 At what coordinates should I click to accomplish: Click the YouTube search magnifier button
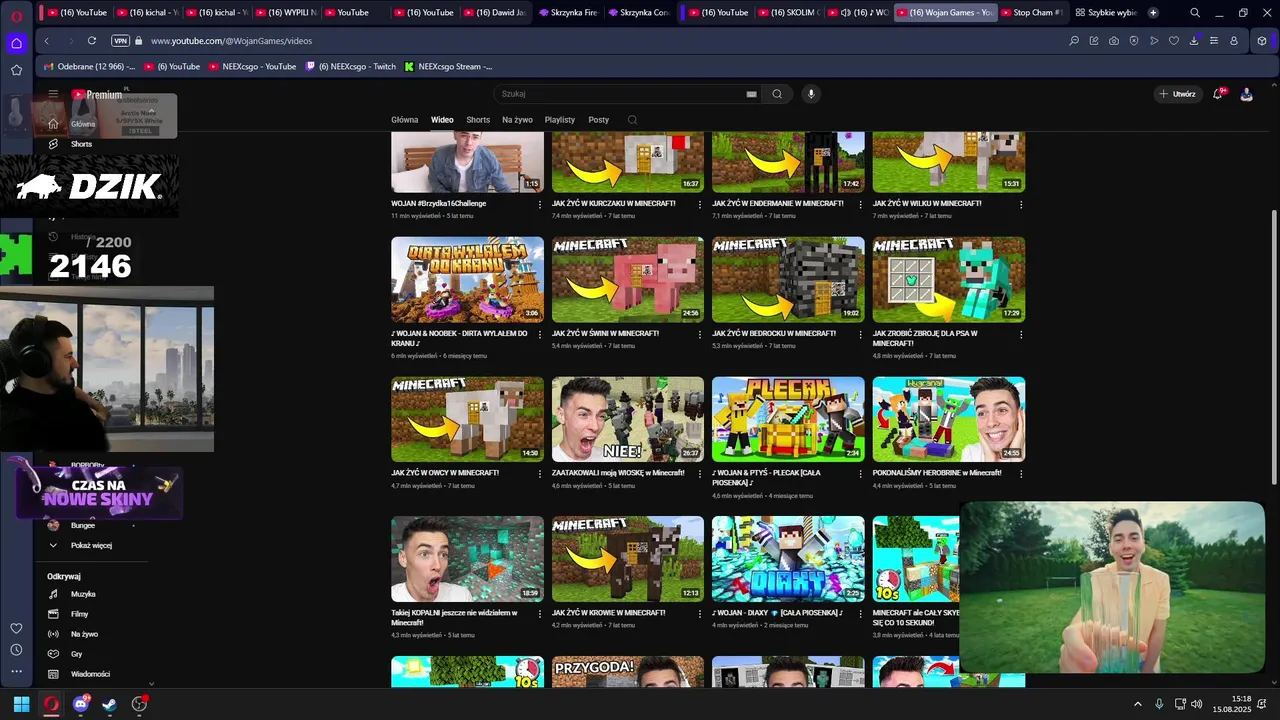pyautogui.click(x=777, y=94)
